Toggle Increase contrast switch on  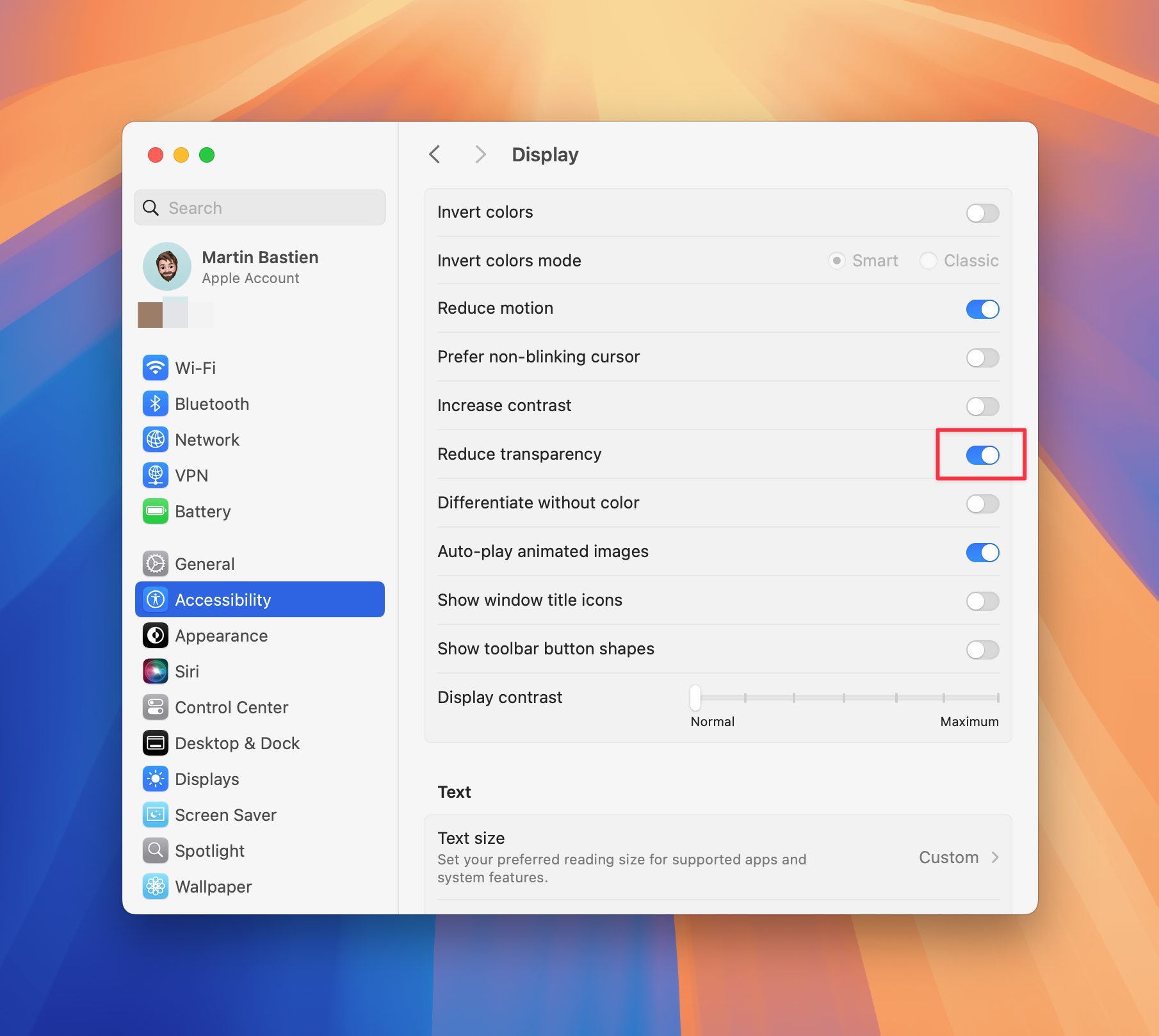982,406
